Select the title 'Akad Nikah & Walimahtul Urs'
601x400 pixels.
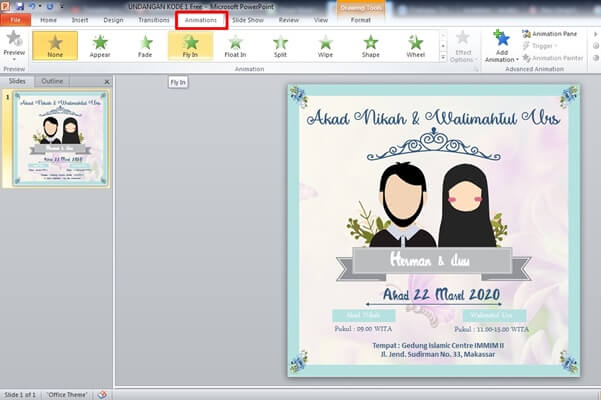pyautogui.click(x=434, y=118)
